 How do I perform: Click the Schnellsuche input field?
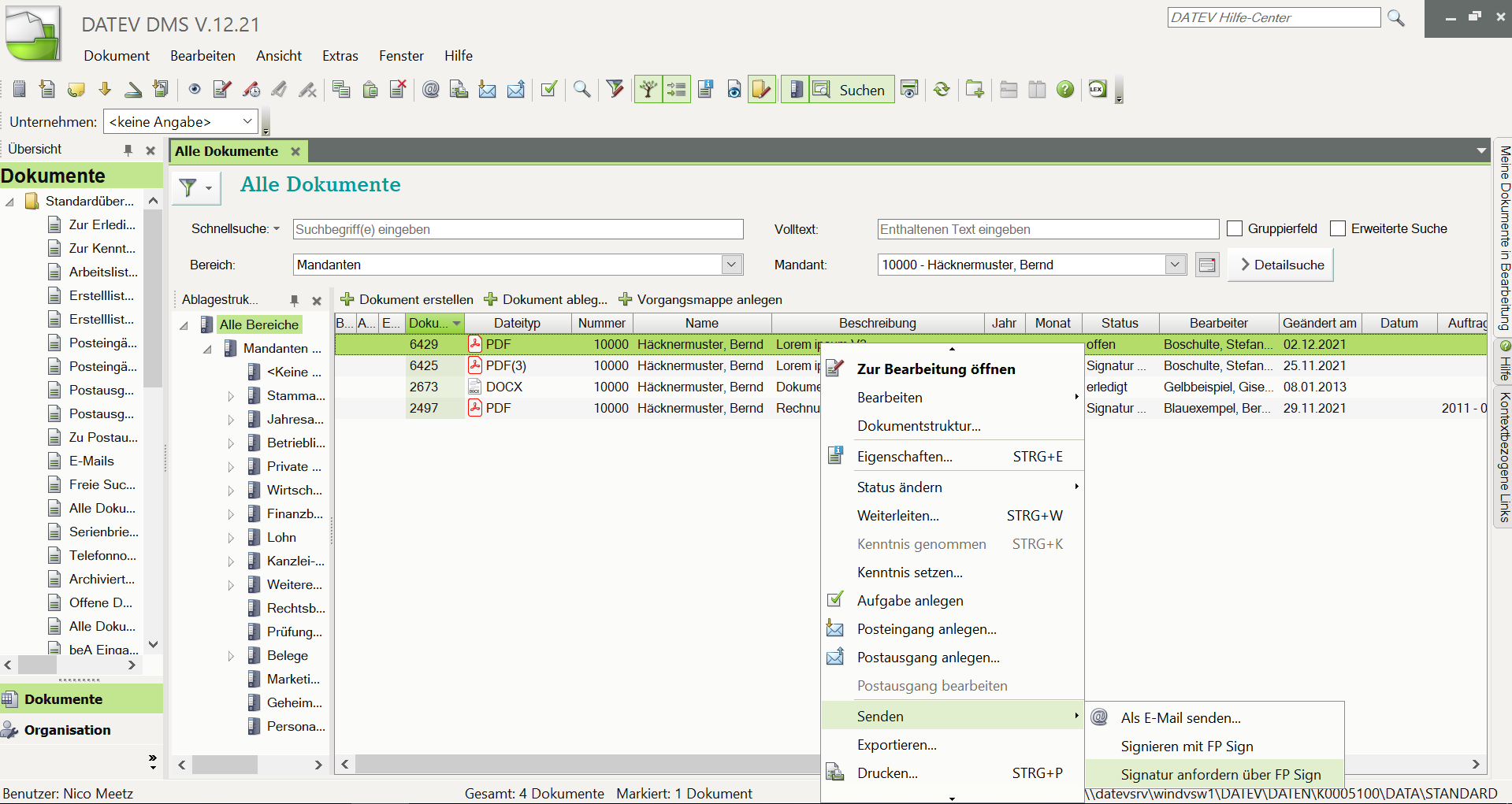click(x=518, y=230)
